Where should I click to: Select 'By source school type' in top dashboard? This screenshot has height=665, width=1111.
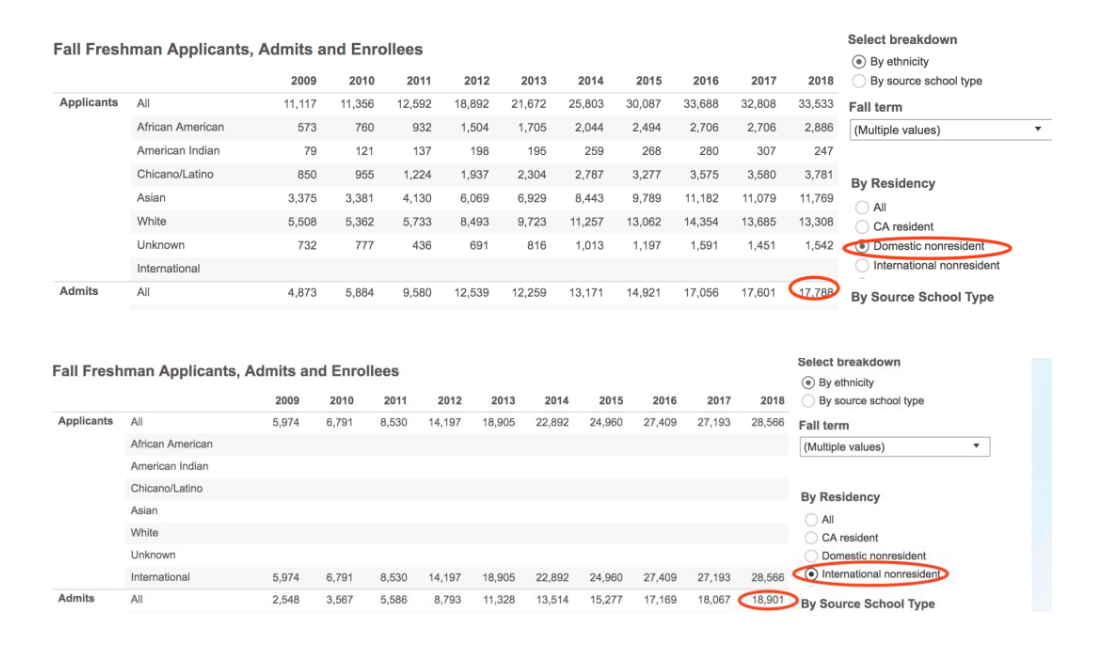tap(858, 81)
